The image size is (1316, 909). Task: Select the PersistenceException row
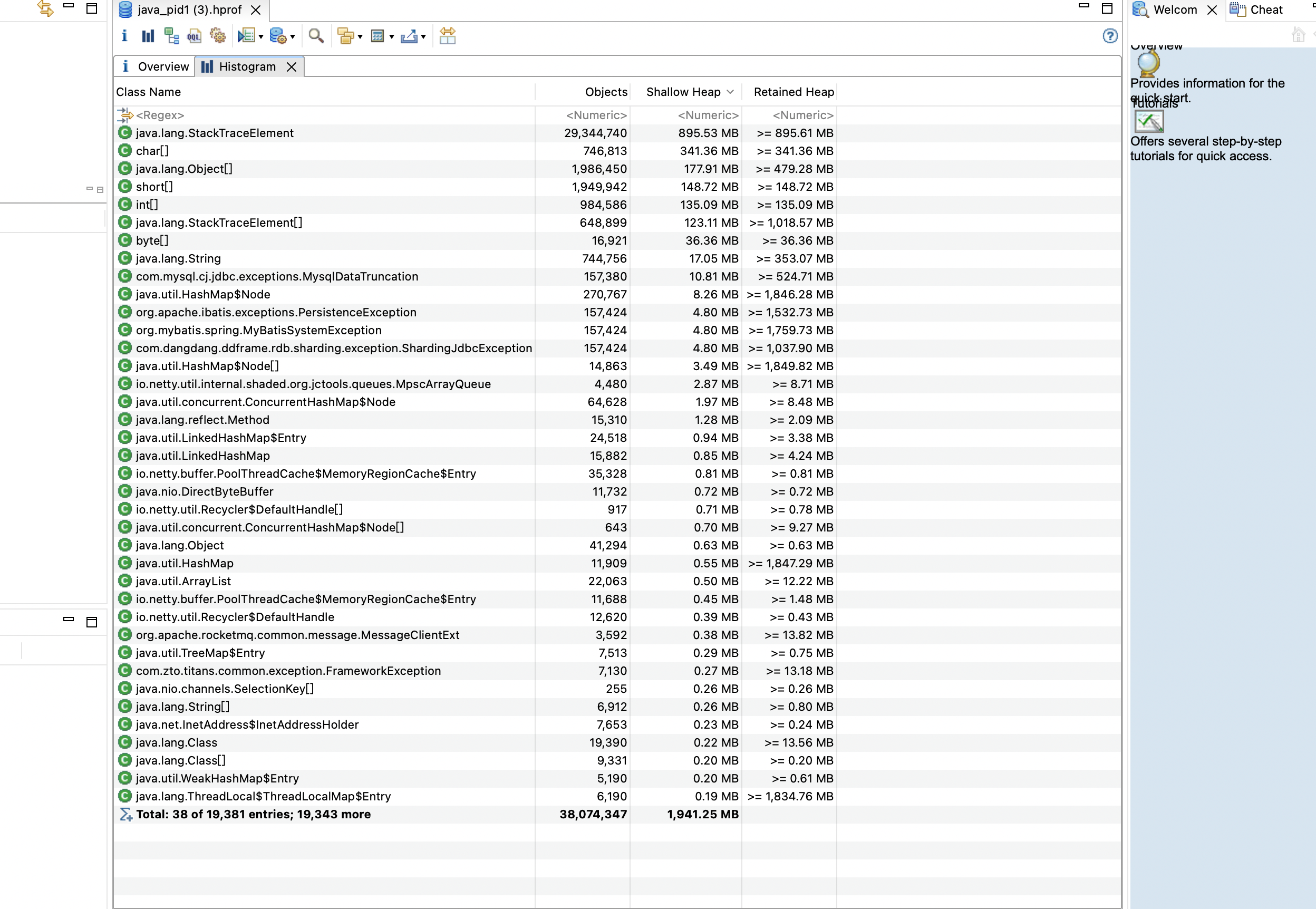[x=617, y=313]
